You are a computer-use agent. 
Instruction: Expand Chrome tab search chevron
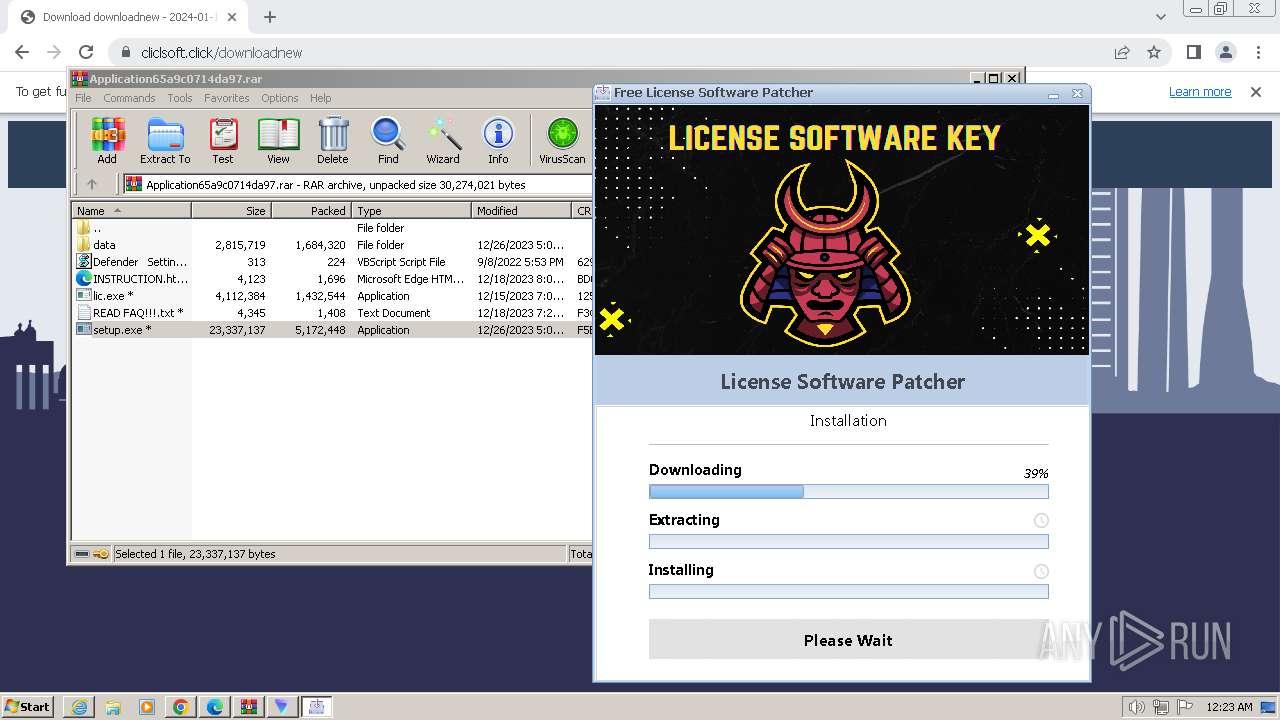click(x=1160, y=16)
